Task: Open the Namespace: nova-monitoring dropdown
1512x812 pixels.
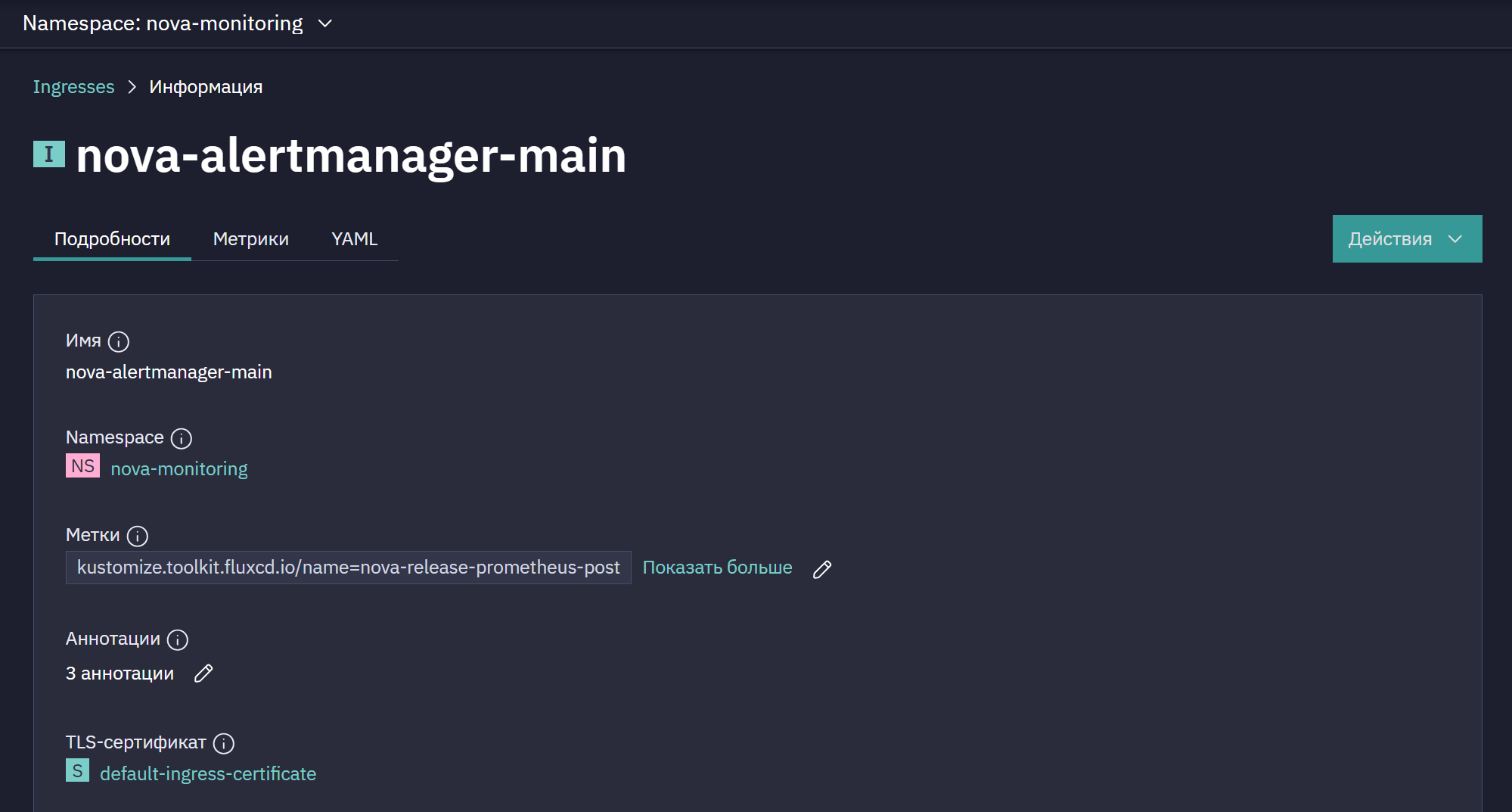Action: [x=178, y=23]
